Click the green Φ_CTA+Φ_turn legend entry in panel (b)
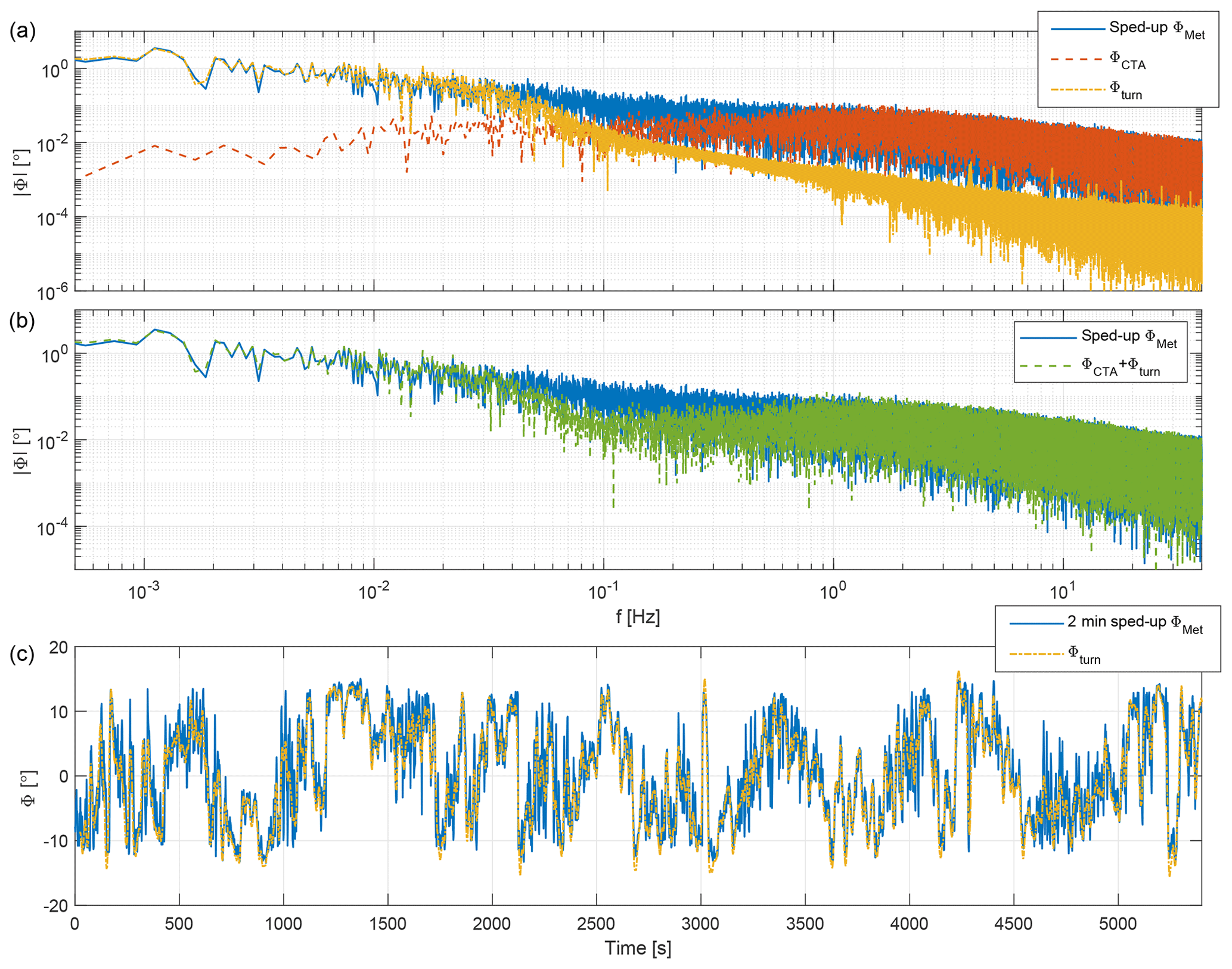Screen dimensions: 1232x969 coord(1119,366)
